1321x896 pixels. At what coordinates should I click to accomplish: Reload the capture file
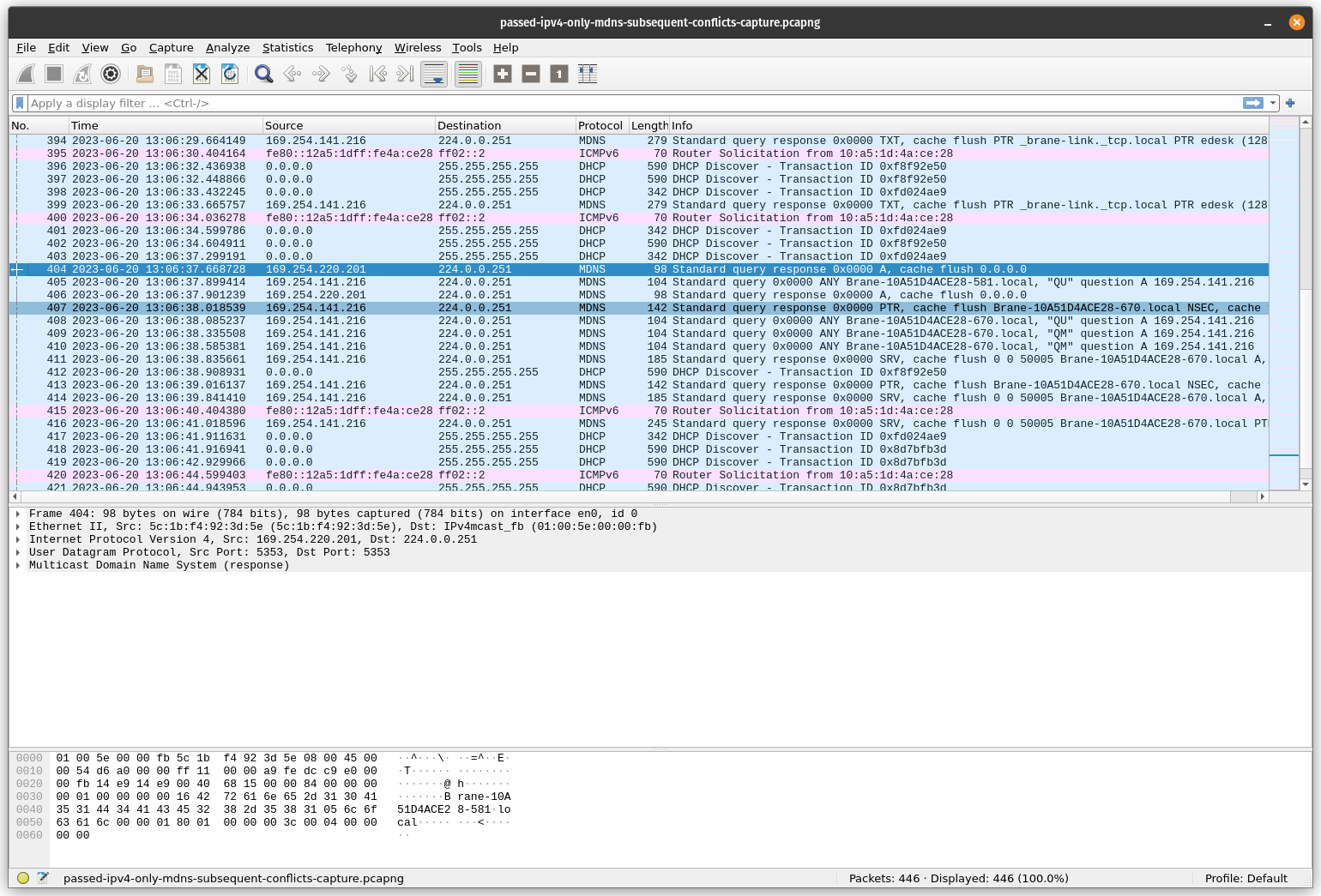[230, 75]
